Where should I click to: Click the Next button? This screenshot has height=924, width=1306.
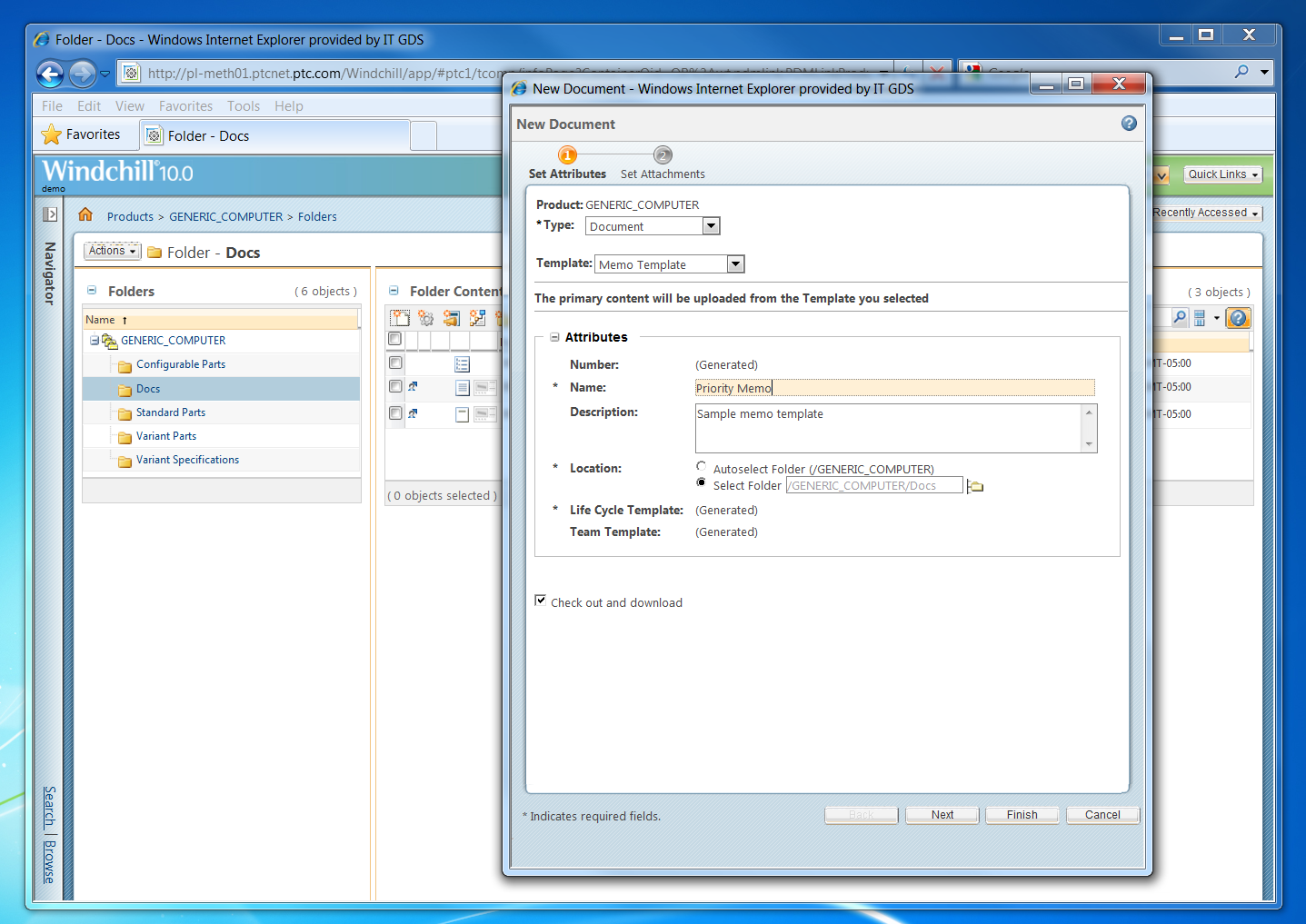point(942,814)
